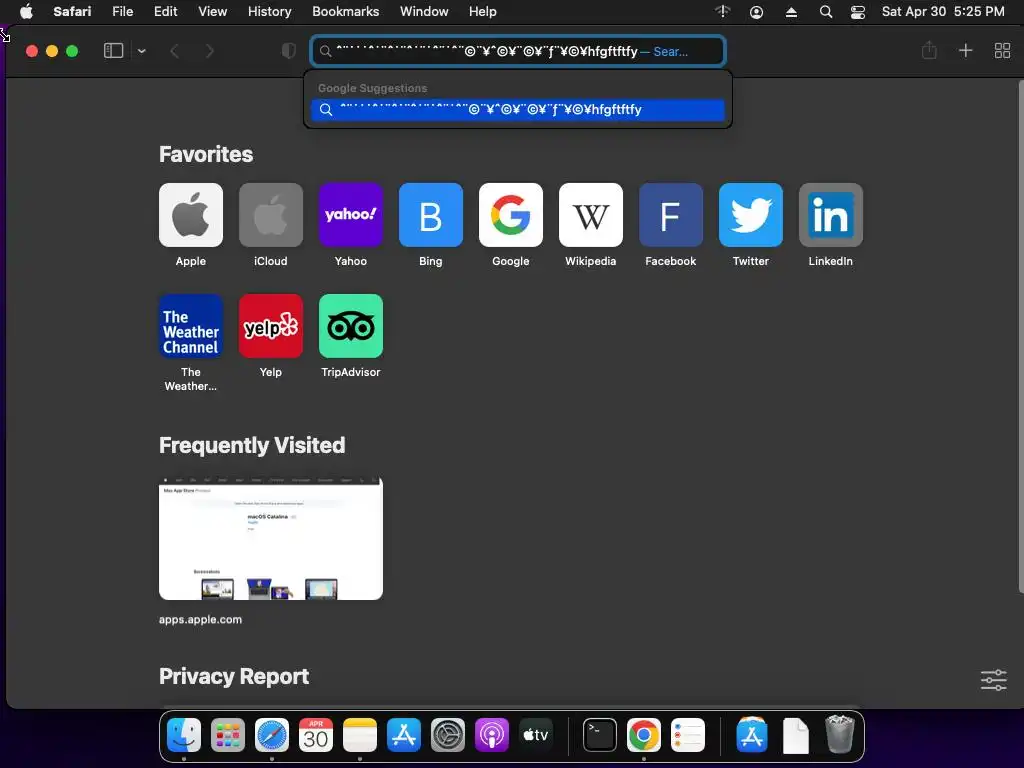Open the apps.apple.com frequently visited thumbnail
The width and height of the screenshot is (1024, 768).
point(271,539)
